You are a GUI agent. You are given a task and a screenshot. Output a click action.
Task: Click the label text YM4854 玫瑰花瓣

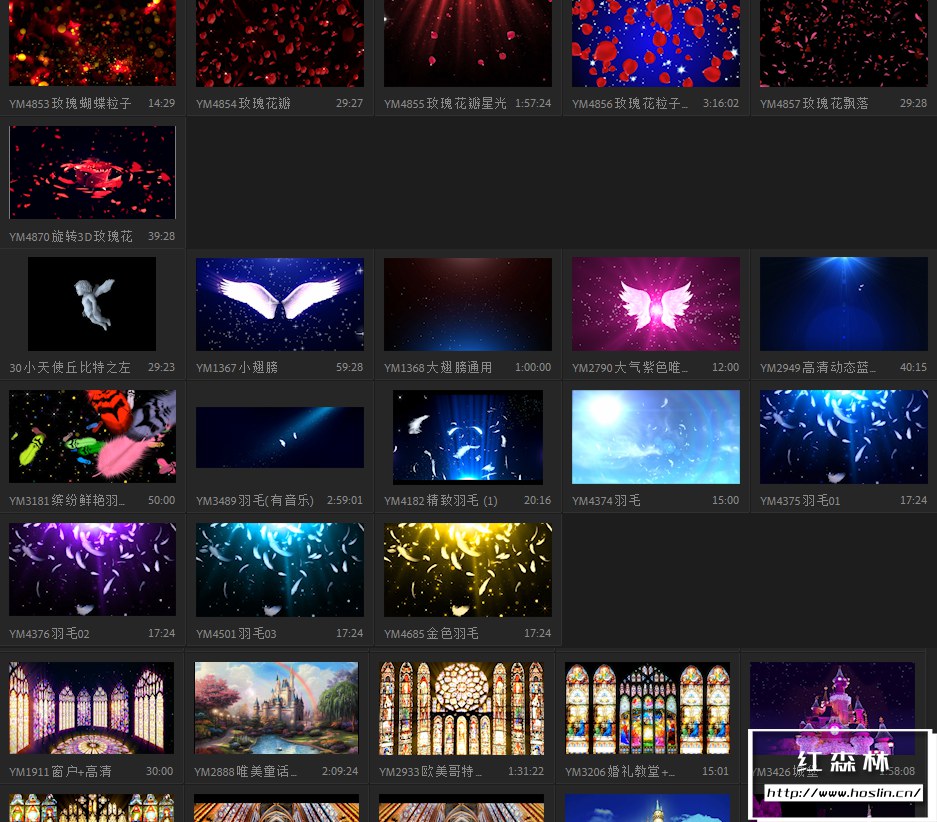(x=243, y=103)
